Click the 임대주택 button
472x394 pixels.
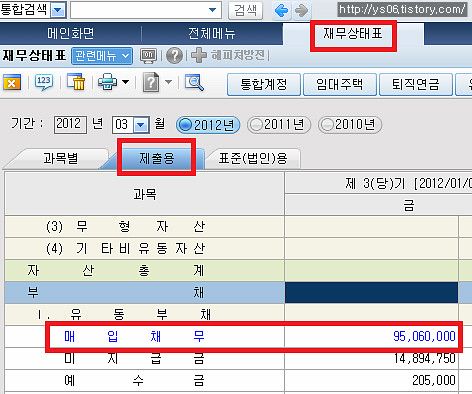[340, 84]
